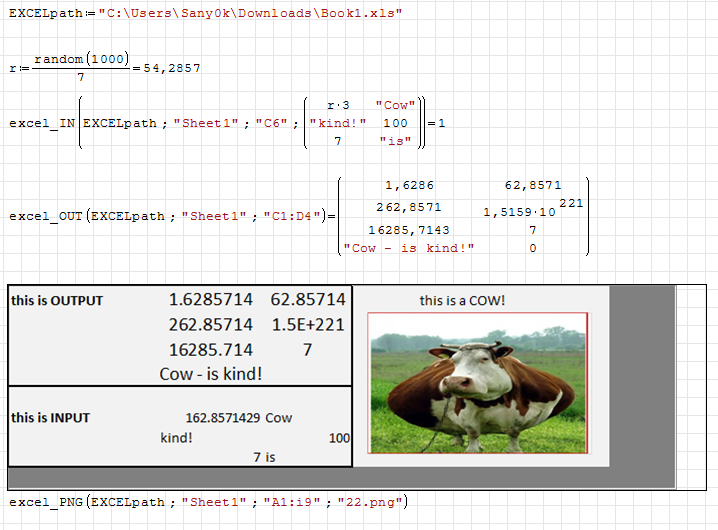This screenshot has width=718, height=530.
Task: Click the 62,8571 output matrix value
Action: pos(533,185)
